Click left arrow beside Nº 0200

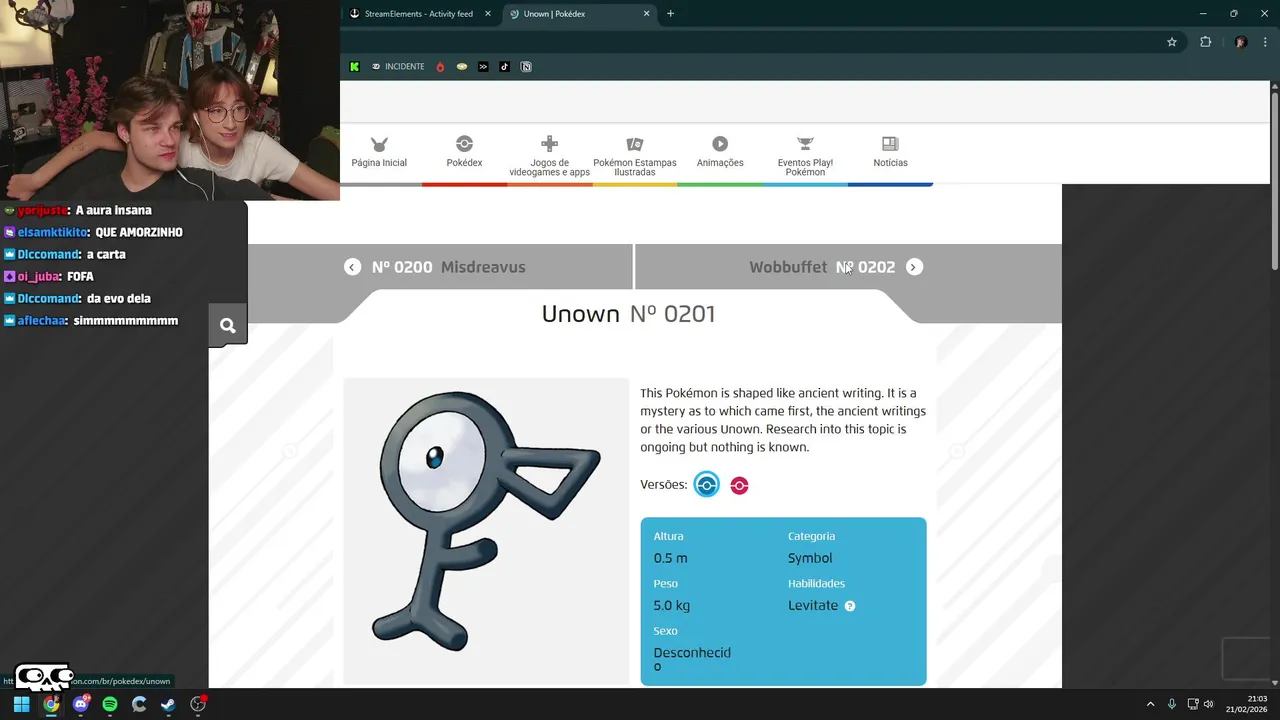(x=352, y=267)
